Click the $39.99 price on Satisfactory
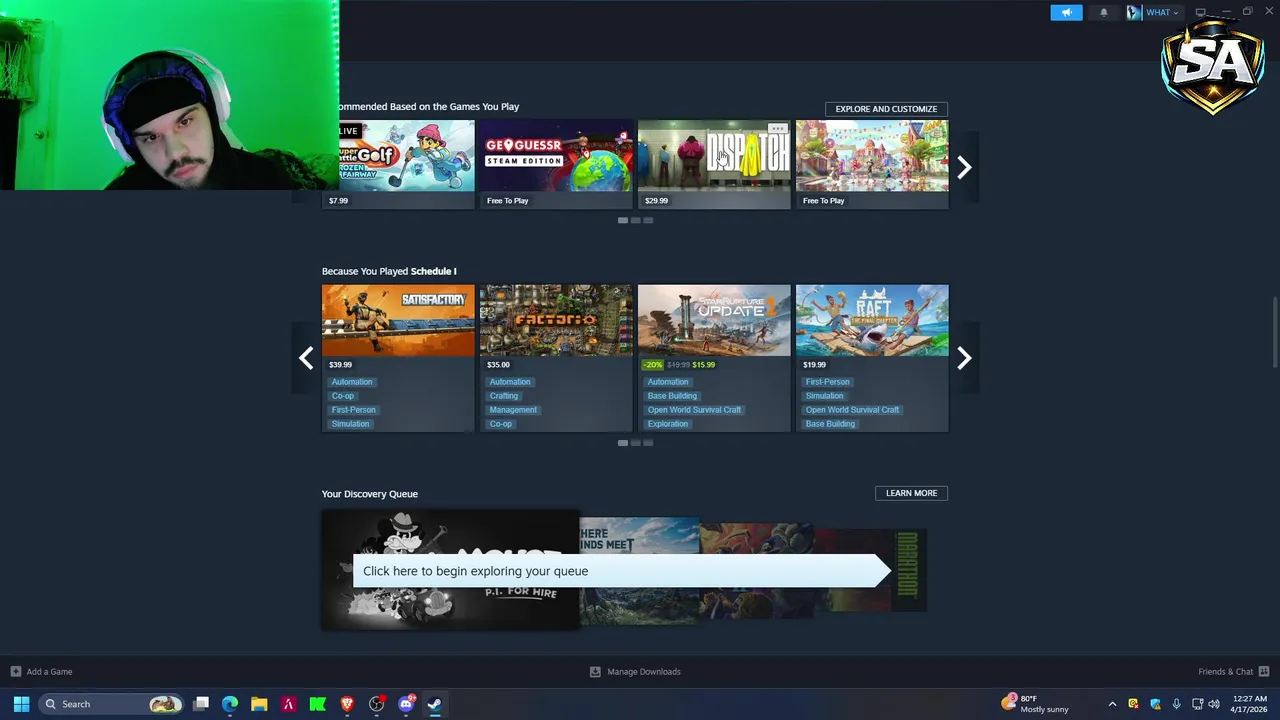 click(340, 365)
